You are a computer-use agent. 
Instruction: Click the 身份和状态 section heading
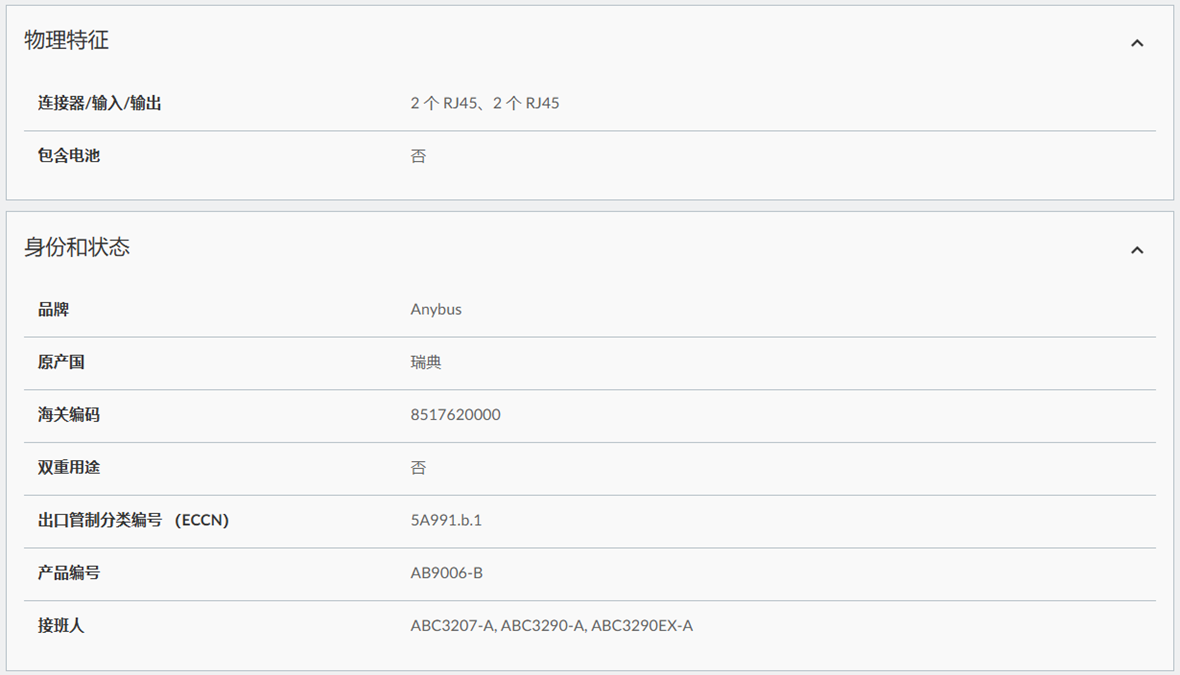click(x=77, y=248)
